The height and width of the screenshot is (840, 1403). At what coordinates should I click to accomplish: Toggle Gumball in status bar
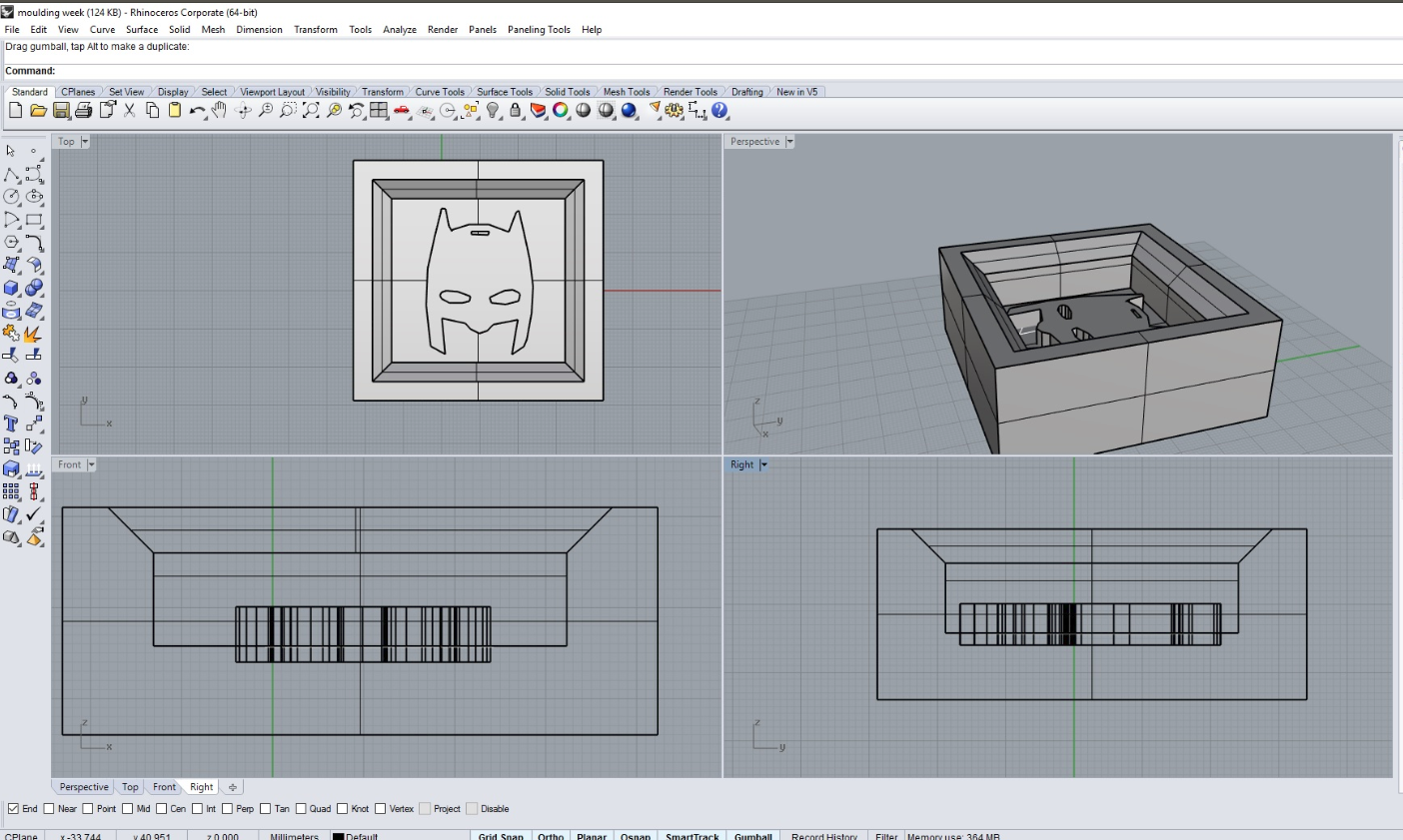coord(753,836)
